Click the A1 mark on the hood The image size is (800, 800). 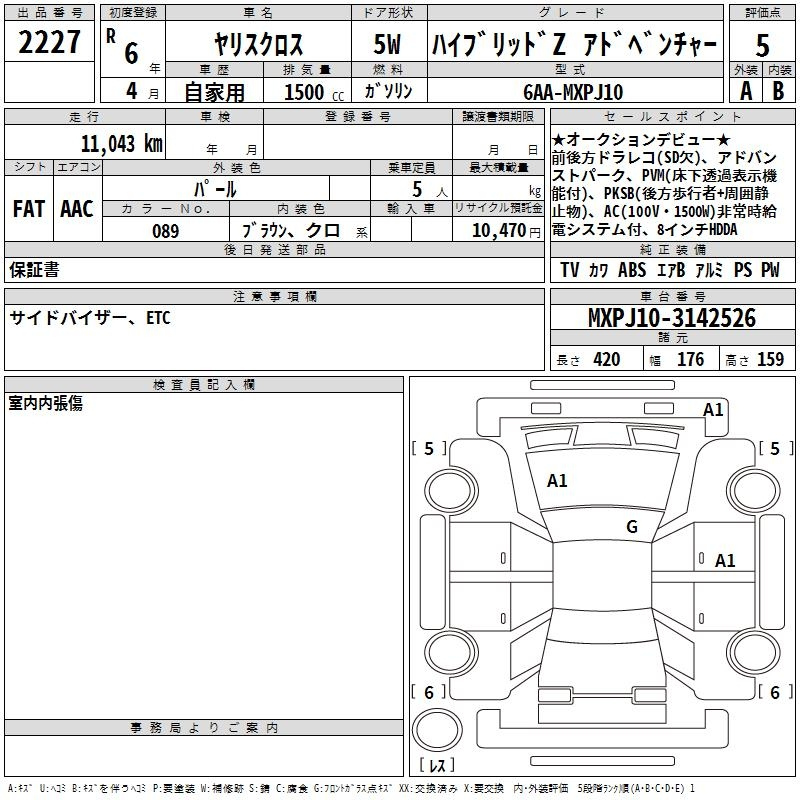point(557,481)
